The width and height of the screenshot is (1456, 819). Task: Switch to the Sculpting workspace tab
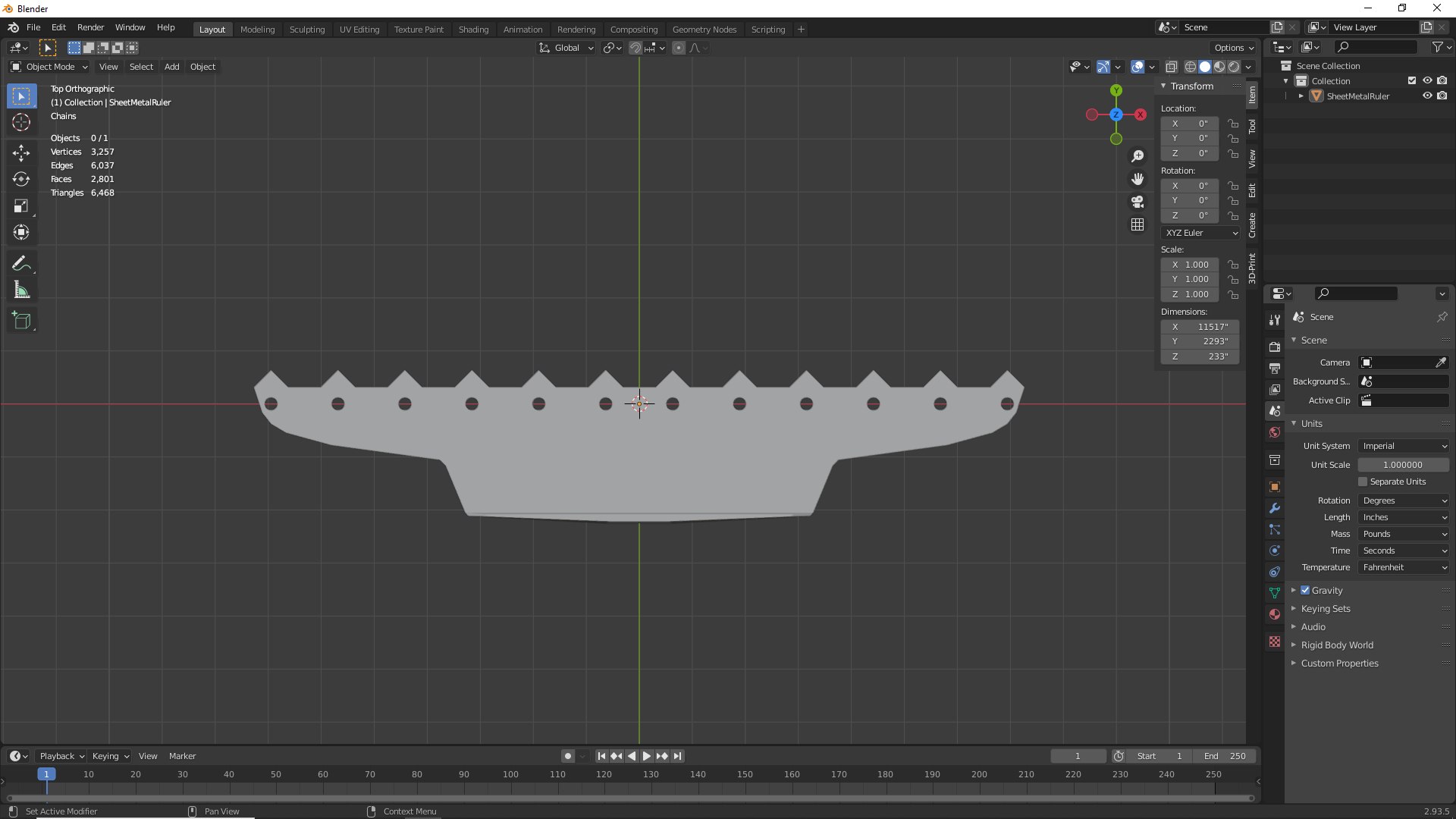click(306, 29)
